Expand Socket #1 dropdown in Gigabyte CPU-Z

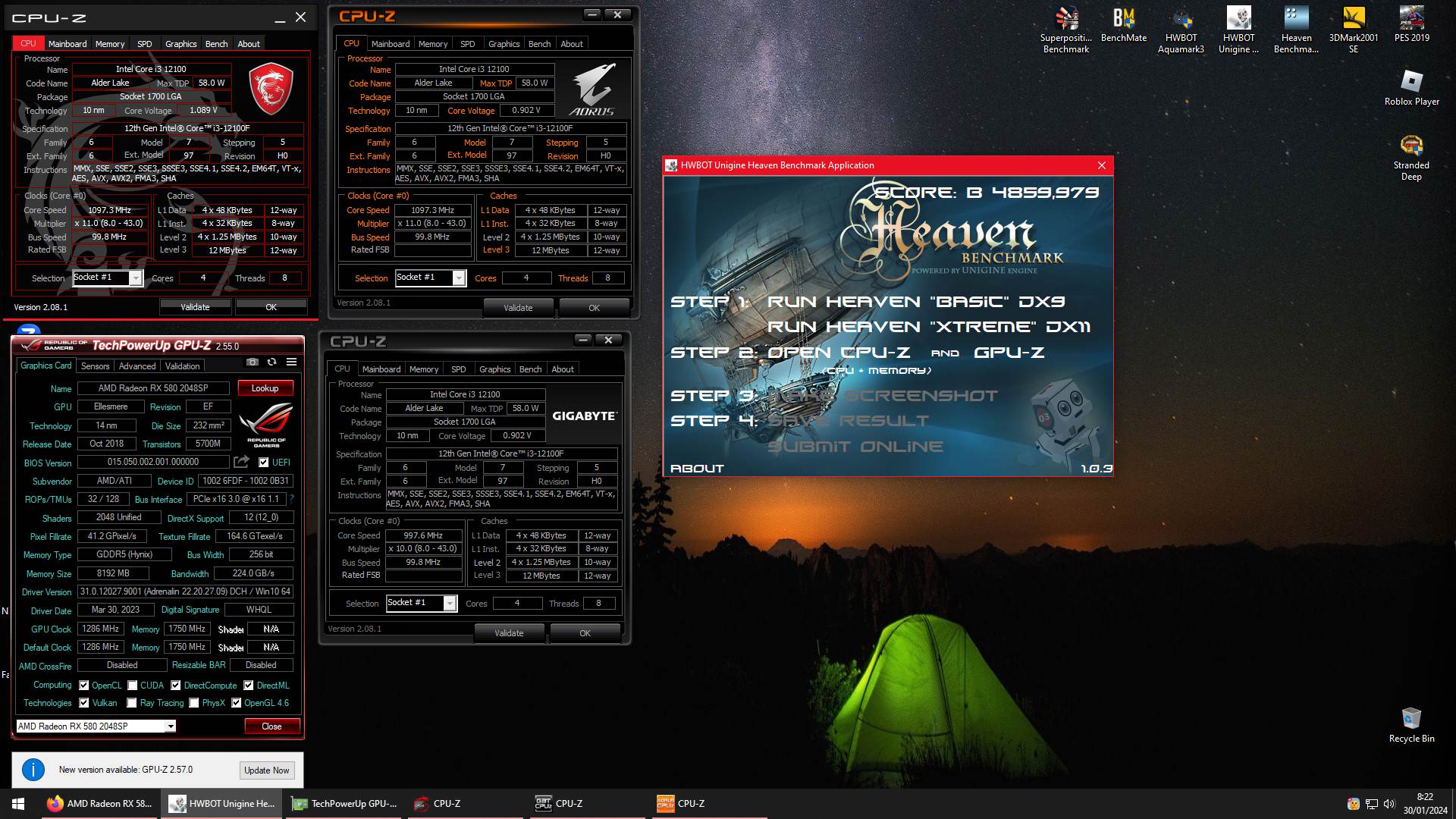click(x=450, y=604)
